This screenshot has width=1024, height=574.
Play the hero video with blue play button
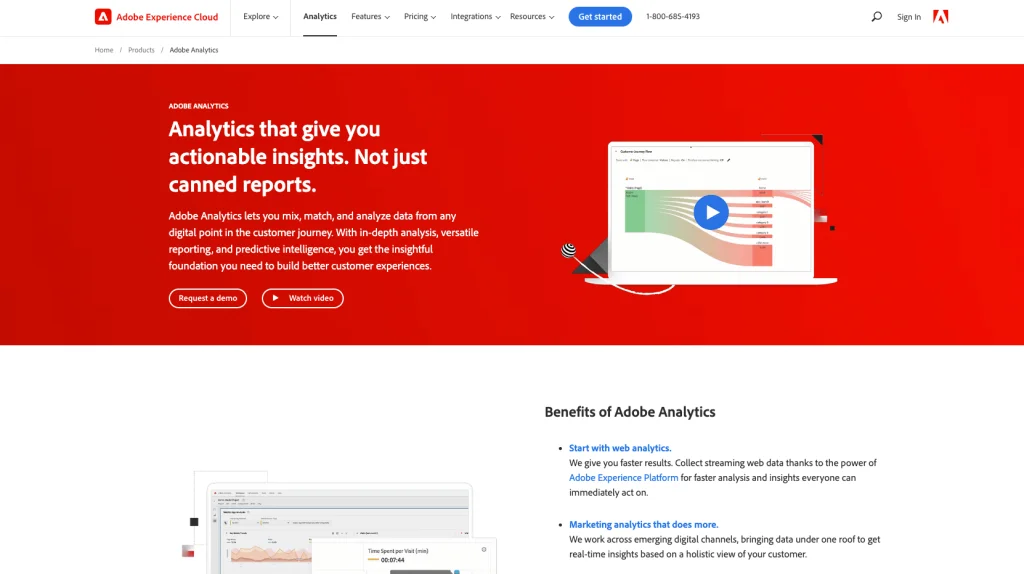711,212
